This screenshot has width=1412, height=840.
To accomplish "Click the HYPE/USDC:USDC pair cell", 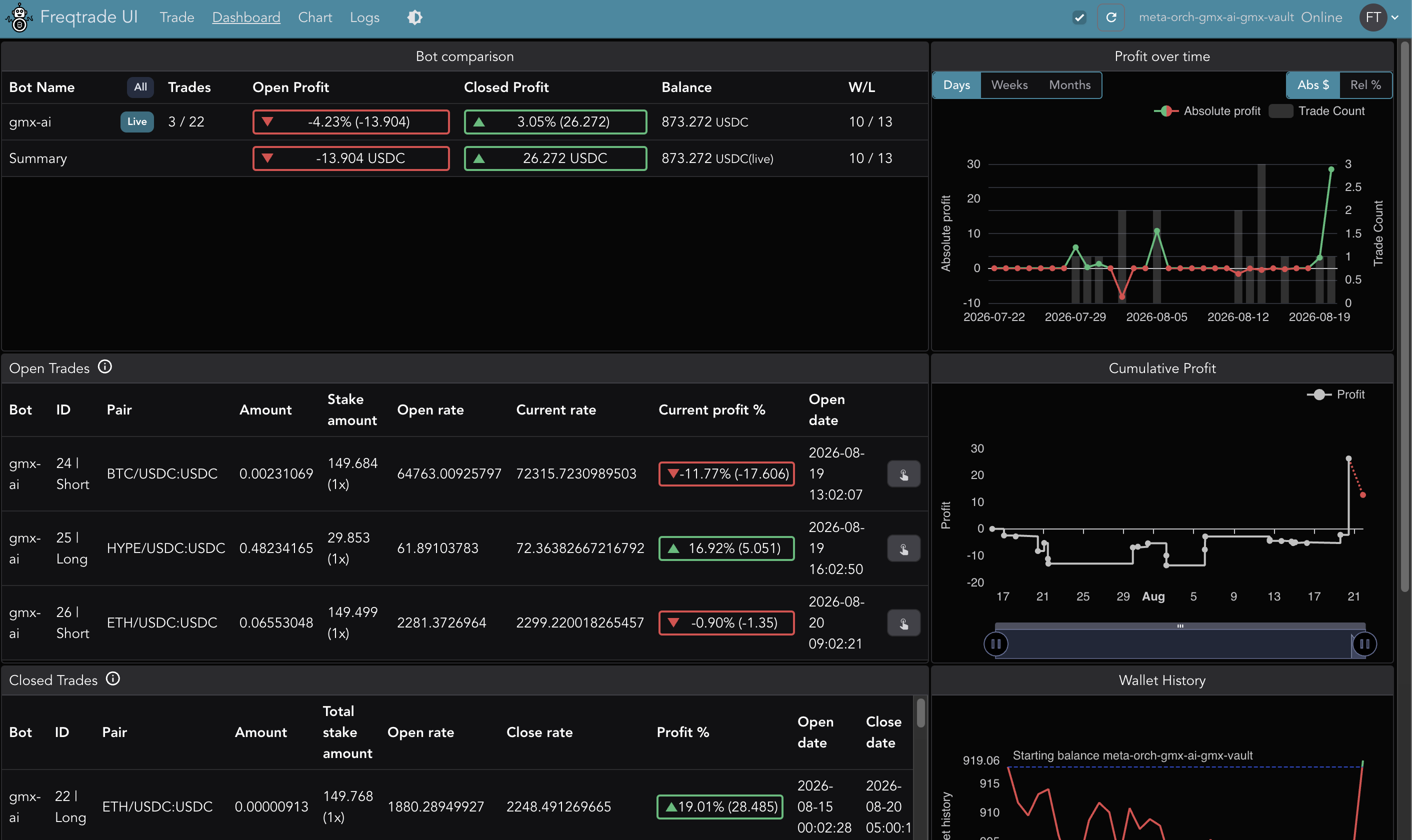I will (166, 548).
